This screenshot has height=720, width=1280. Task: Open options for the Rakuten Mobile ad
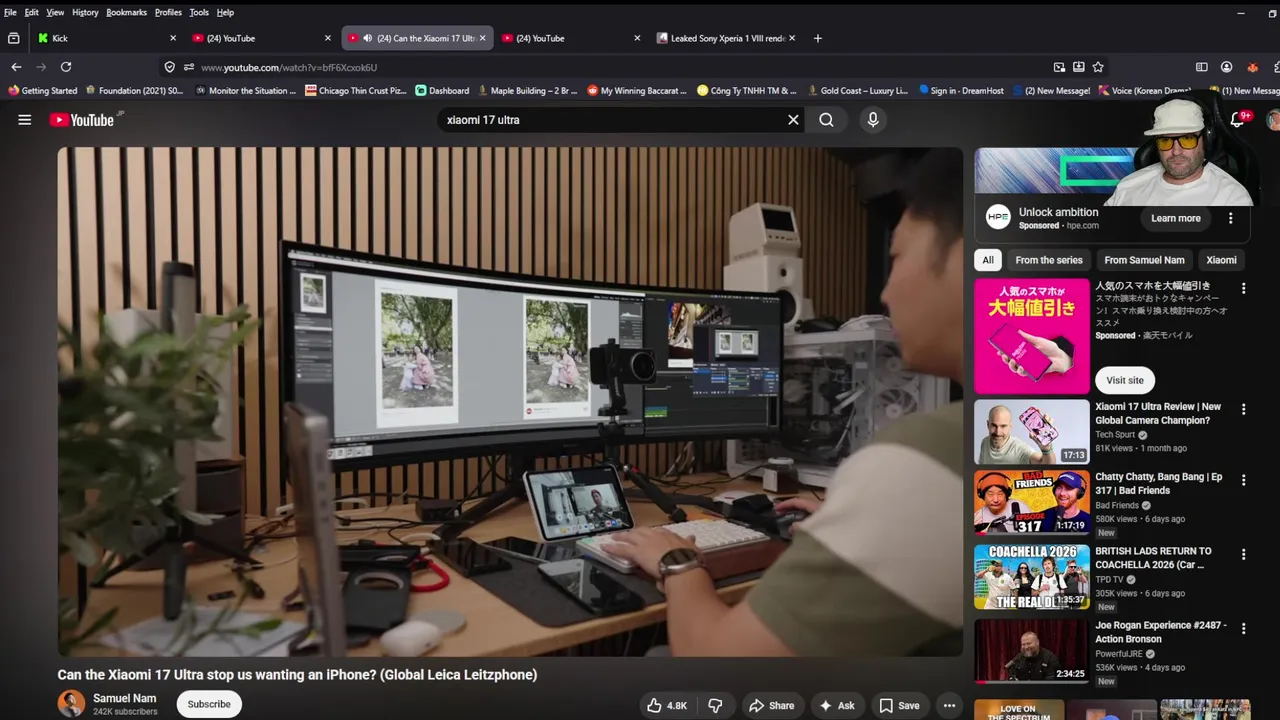coord(1243,288)
